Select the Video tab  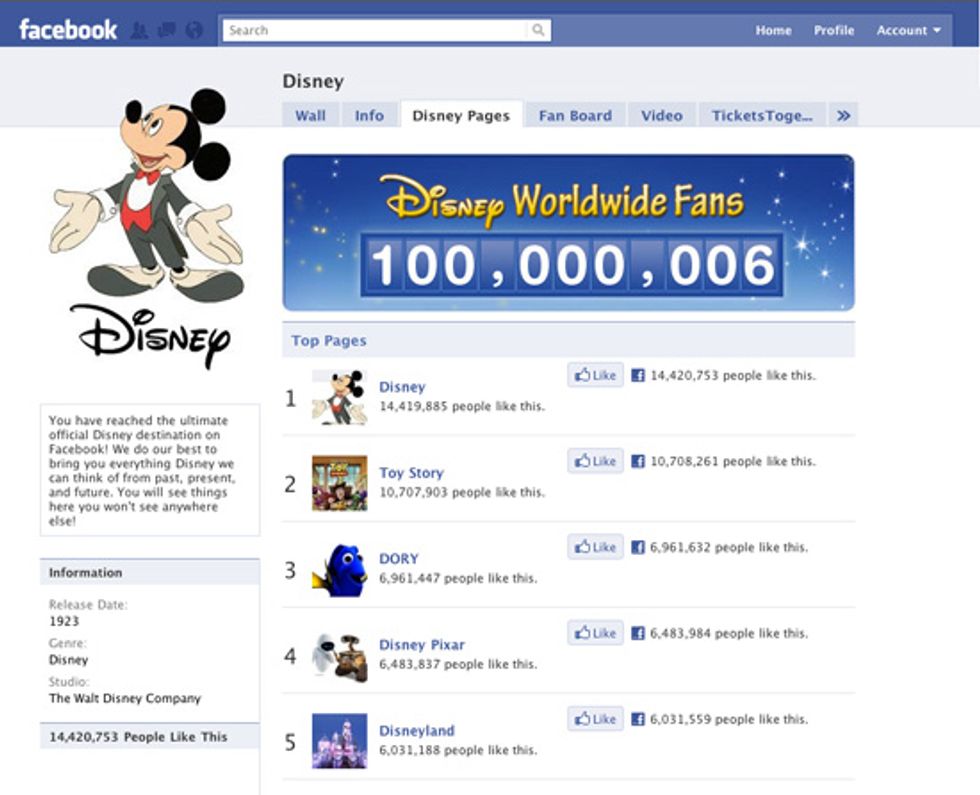(661, 116)
